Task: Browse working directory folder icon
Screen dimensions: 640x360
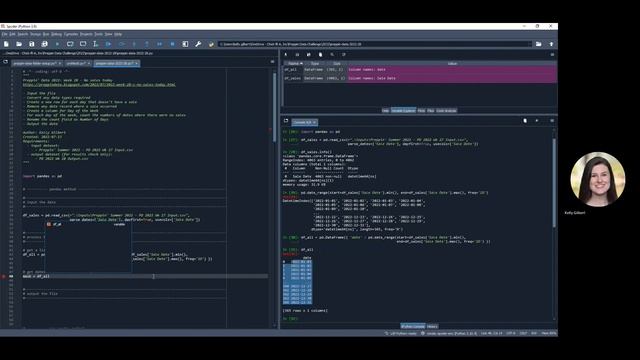Action: tap(538, 44)
